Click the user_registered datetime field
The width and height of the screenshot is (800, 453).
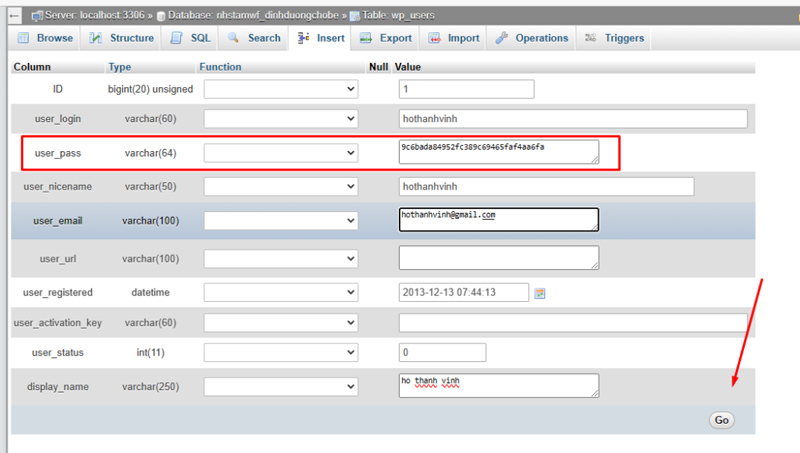(464, 292)
